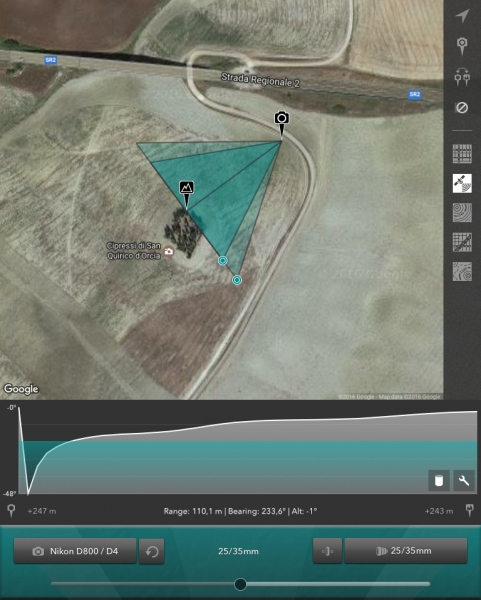The height and width of the screenshot is (600, 481).
Task: Open the wrench settings in elevation panel
Action: click(464, 480)
